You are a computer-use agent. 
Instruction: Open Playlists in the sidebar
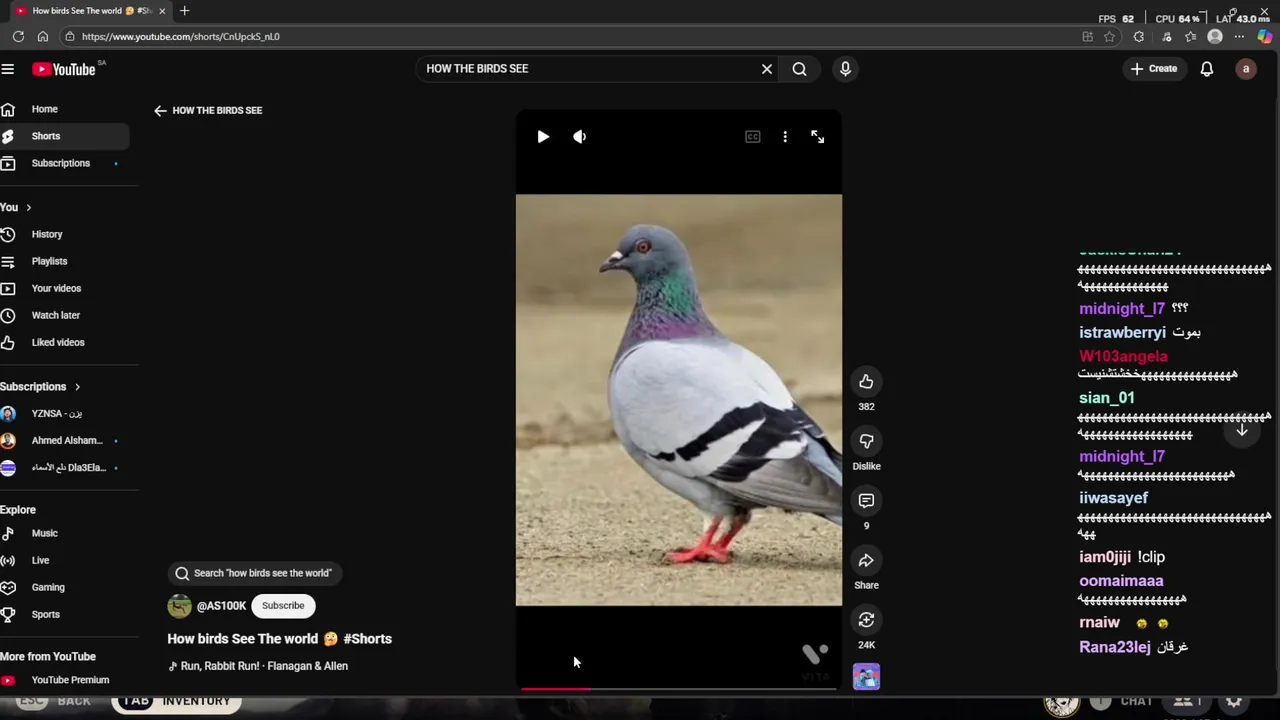64,261
